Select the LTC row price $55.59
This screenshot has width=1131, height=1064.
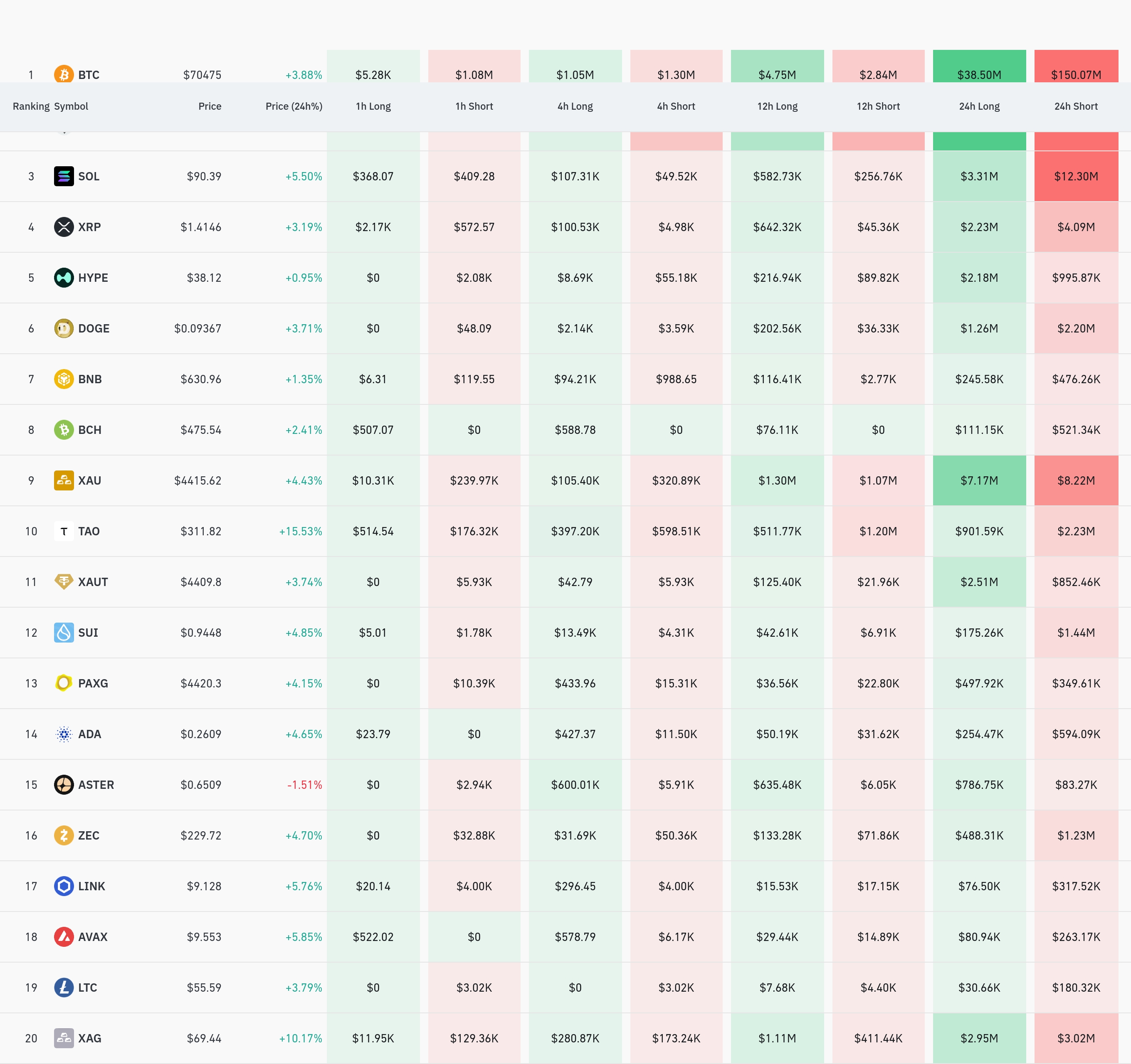[x=204, y=988]
